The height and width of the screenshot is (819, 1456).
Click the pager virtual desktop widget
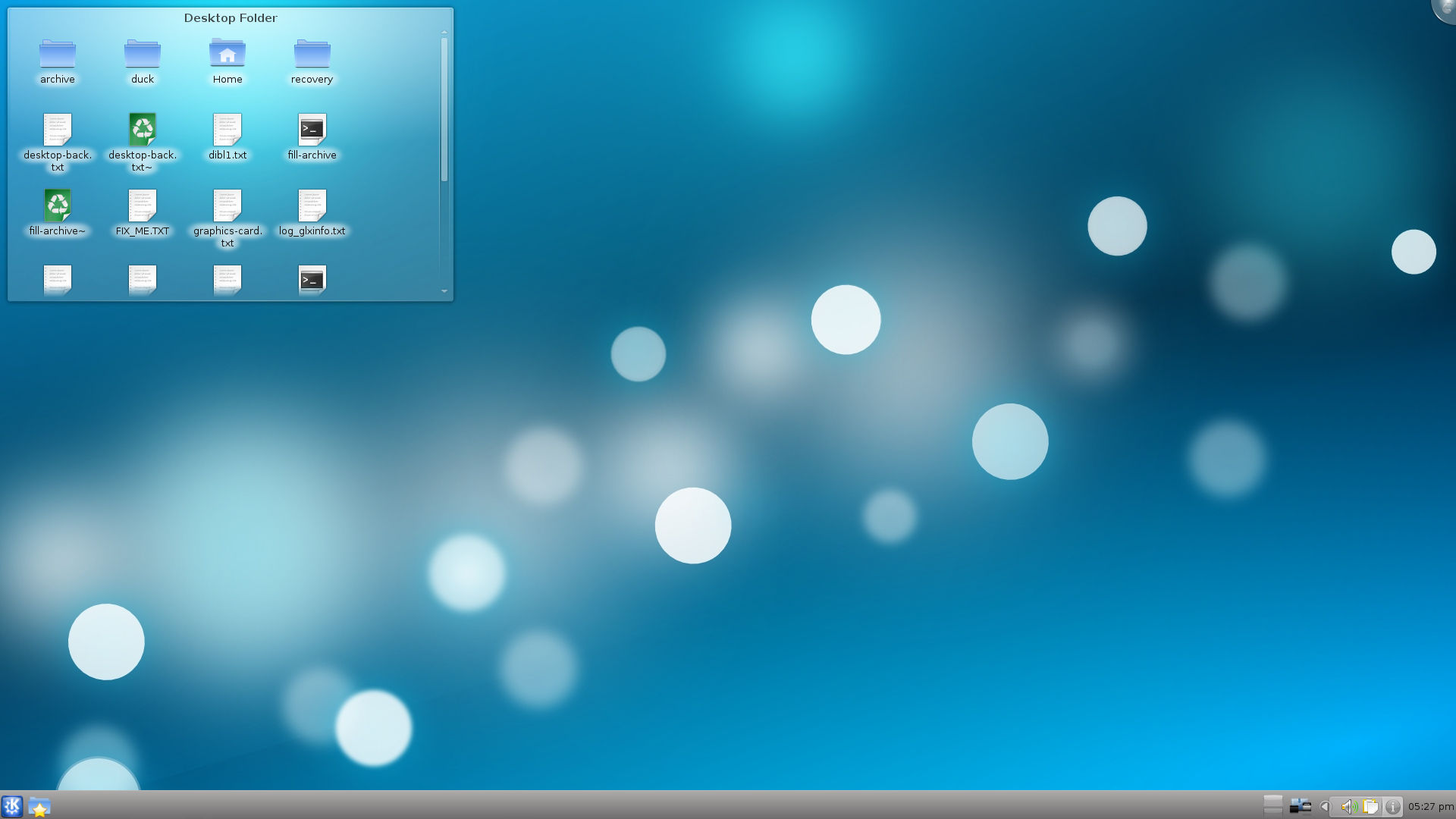1273,805
